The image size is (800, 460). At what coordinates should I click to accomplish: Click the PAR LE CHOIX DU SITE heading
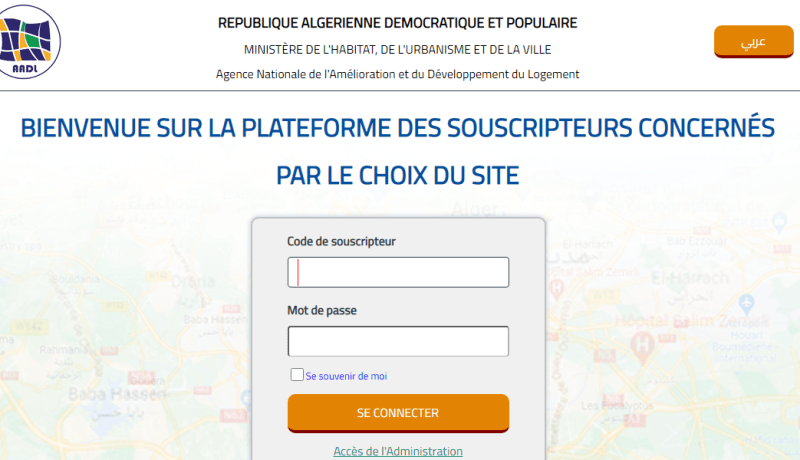click(x=397, y=175)
